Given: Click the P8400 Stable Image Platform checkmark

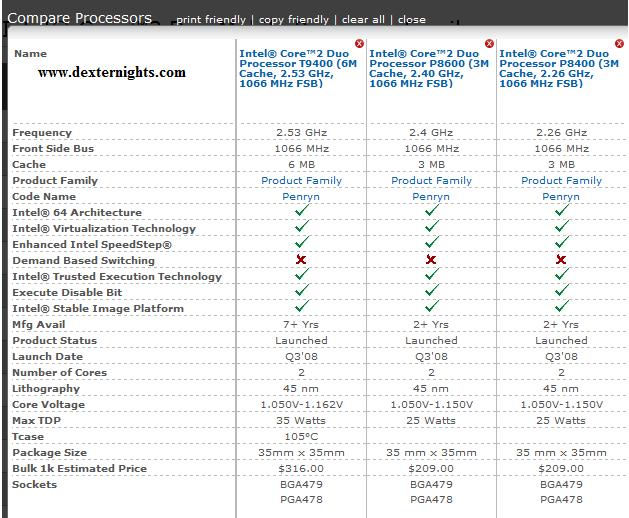Looking at the screenshot, I should click(x=562, y=306).
